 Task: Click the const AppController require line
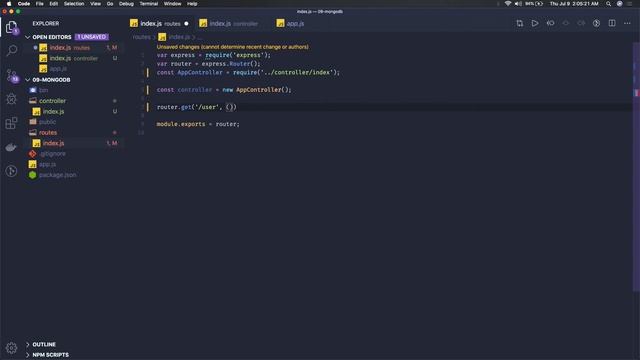[248, 73]
